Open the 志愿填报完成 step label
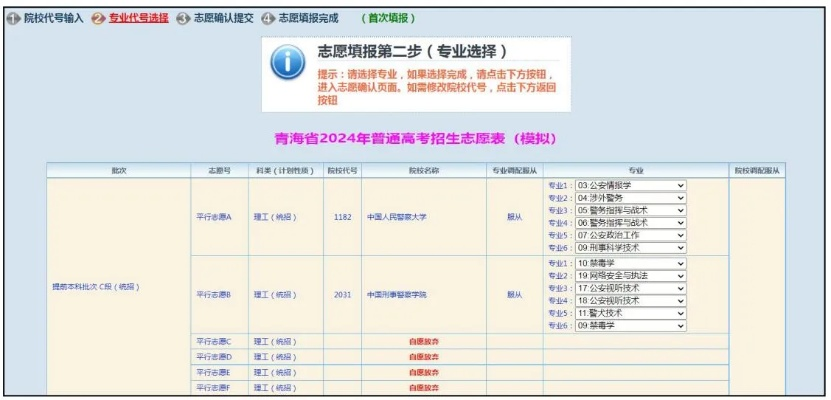 click(x=308, y=18)
